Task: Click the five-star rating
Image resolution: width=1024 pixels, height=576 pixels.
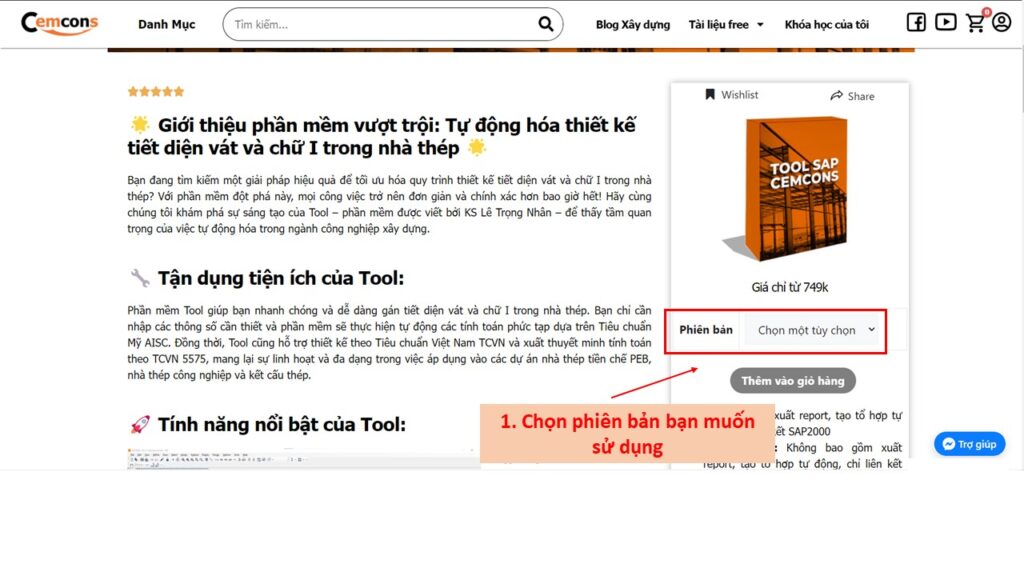Action: click(156, 92)
